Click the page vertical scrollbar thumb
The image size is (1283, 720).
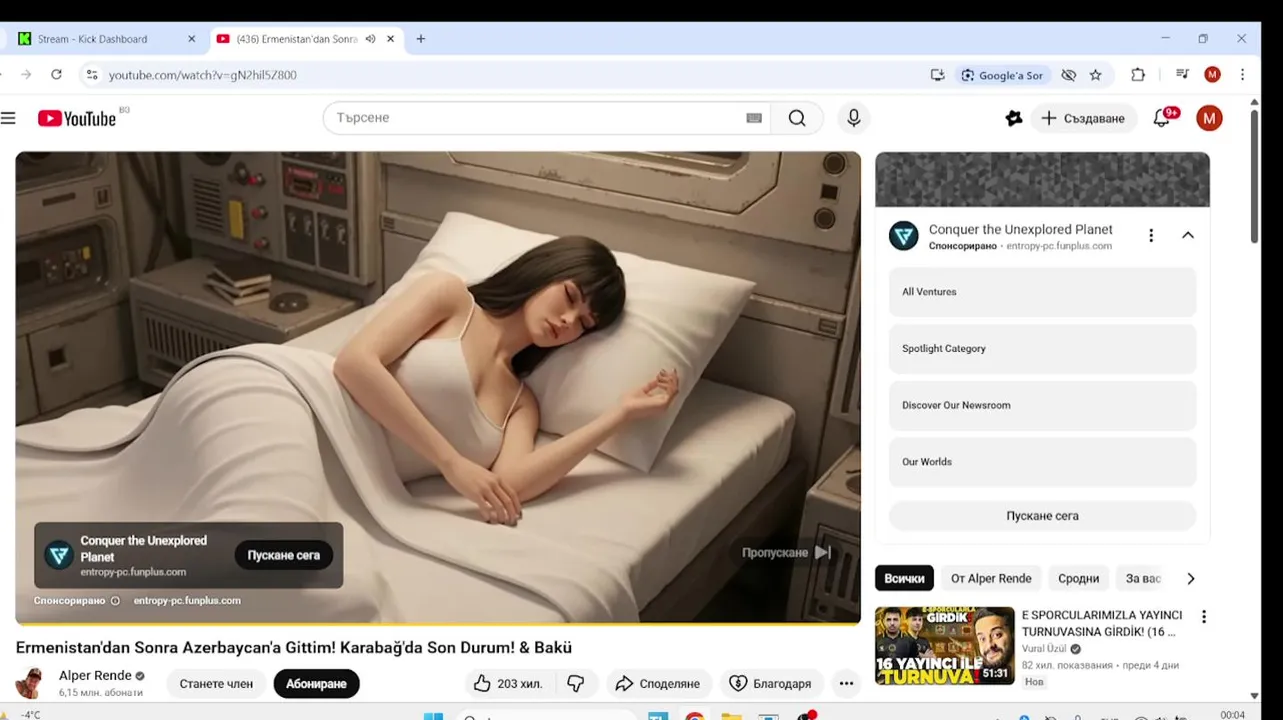pyautogui.click(x=1255, y=175)
